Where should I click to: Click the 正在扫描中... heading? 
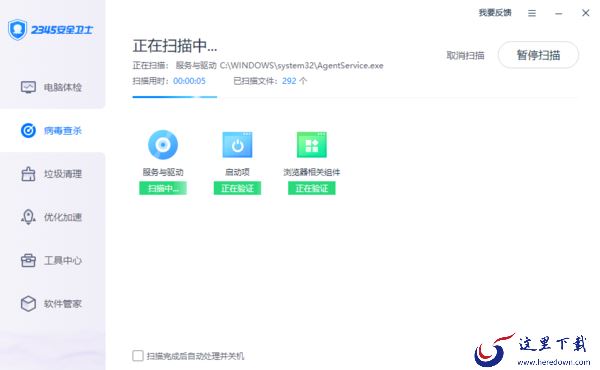pyautogui.click(x=175, y=46)
